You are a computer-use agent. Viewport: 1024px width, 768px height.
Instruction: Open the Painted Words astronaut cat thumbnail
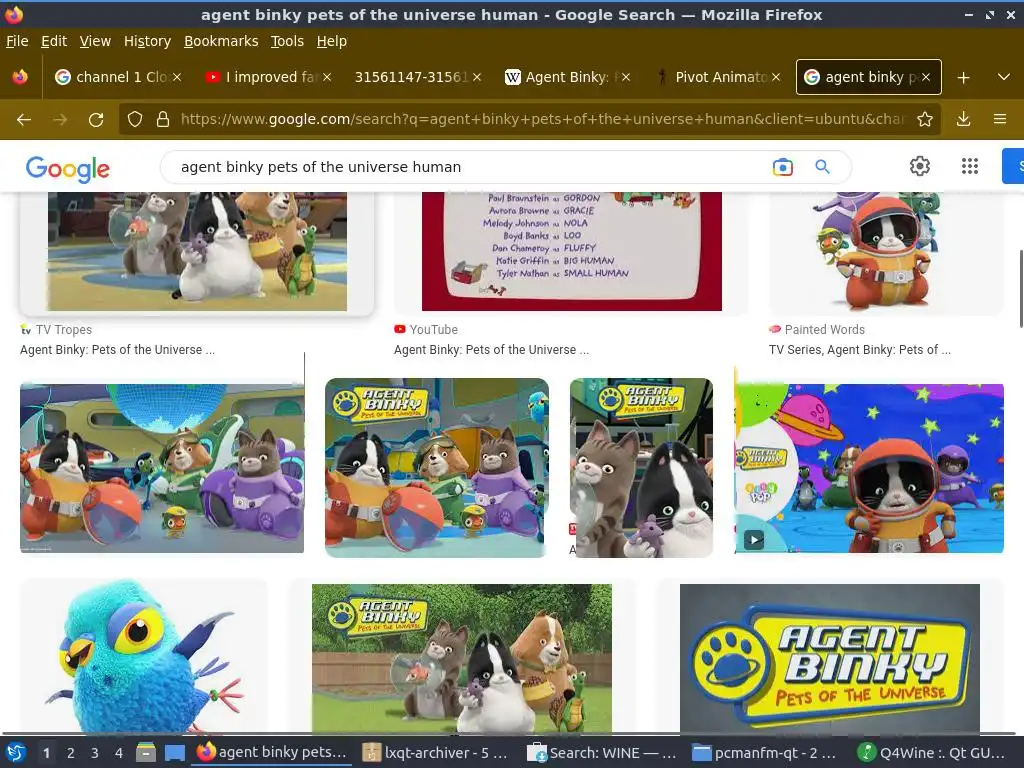click(x=886, y=251)
